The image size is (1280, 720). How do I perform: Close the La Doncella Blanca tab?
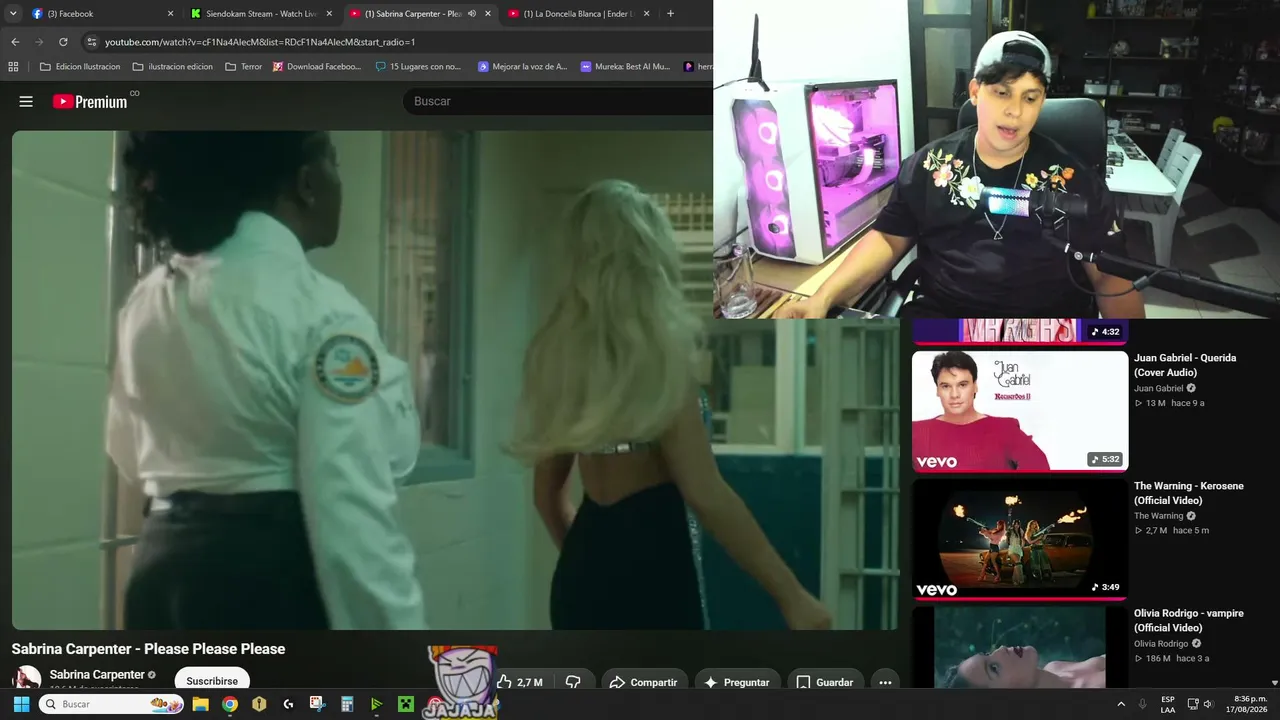(x=646, y=14)
